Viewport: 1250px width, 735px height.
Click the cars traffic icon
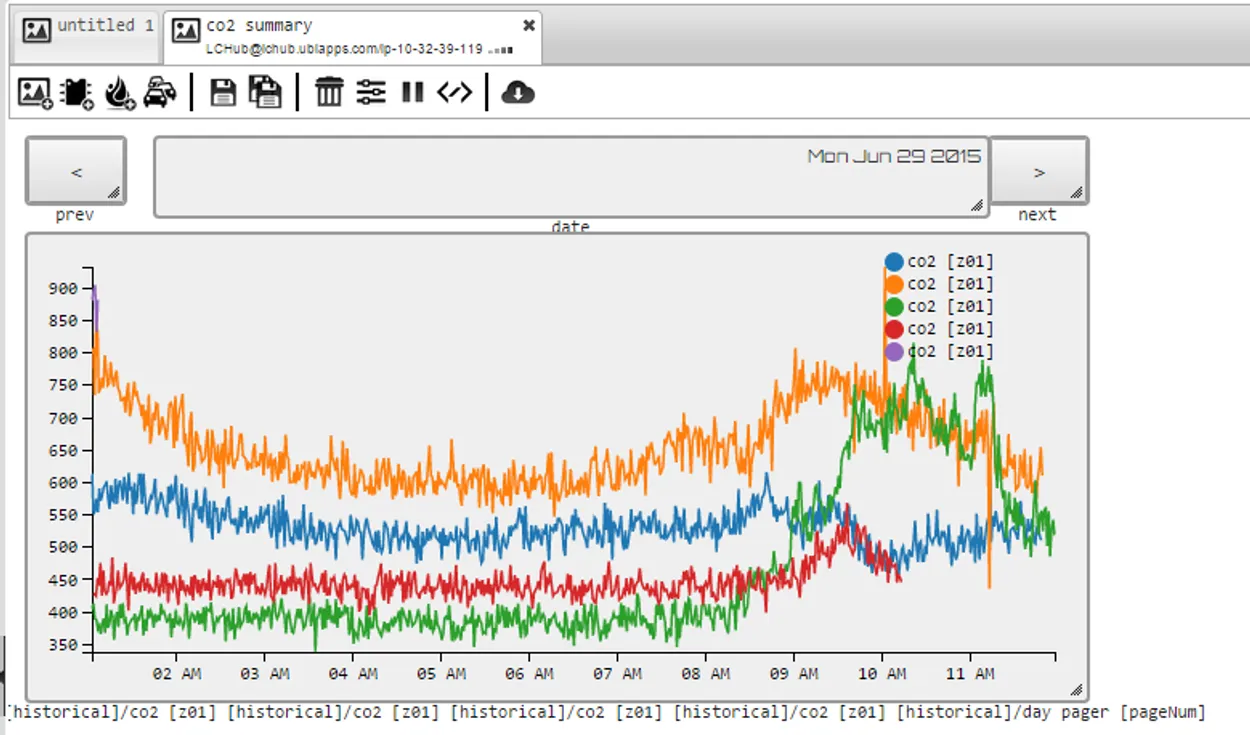pyautogui.click(x=160, y=93)
